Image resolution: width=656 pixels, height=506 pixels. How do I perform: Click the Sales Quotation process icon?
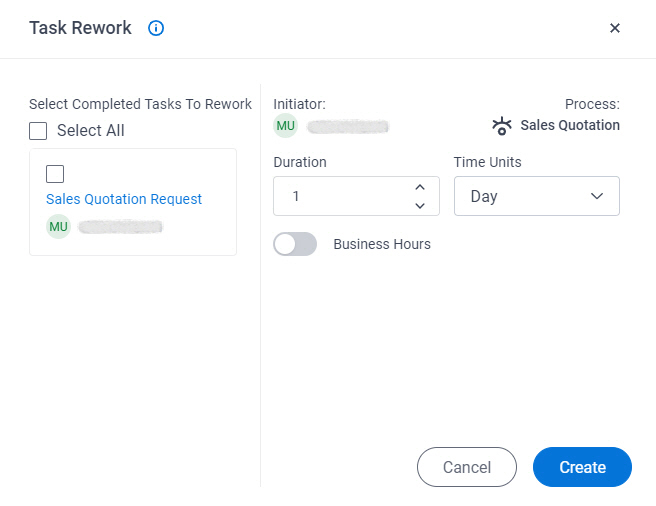click(x=502, y=126)
